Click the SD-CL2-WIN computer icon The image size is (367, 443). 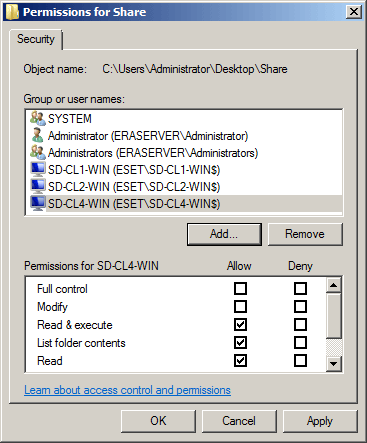click(37, 186)
